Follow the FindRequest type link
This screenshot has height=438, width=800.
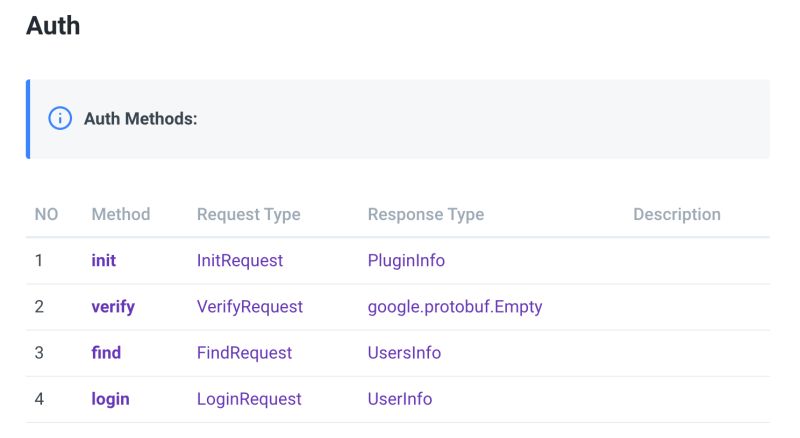pyautogui.click(x=244, y=353)
